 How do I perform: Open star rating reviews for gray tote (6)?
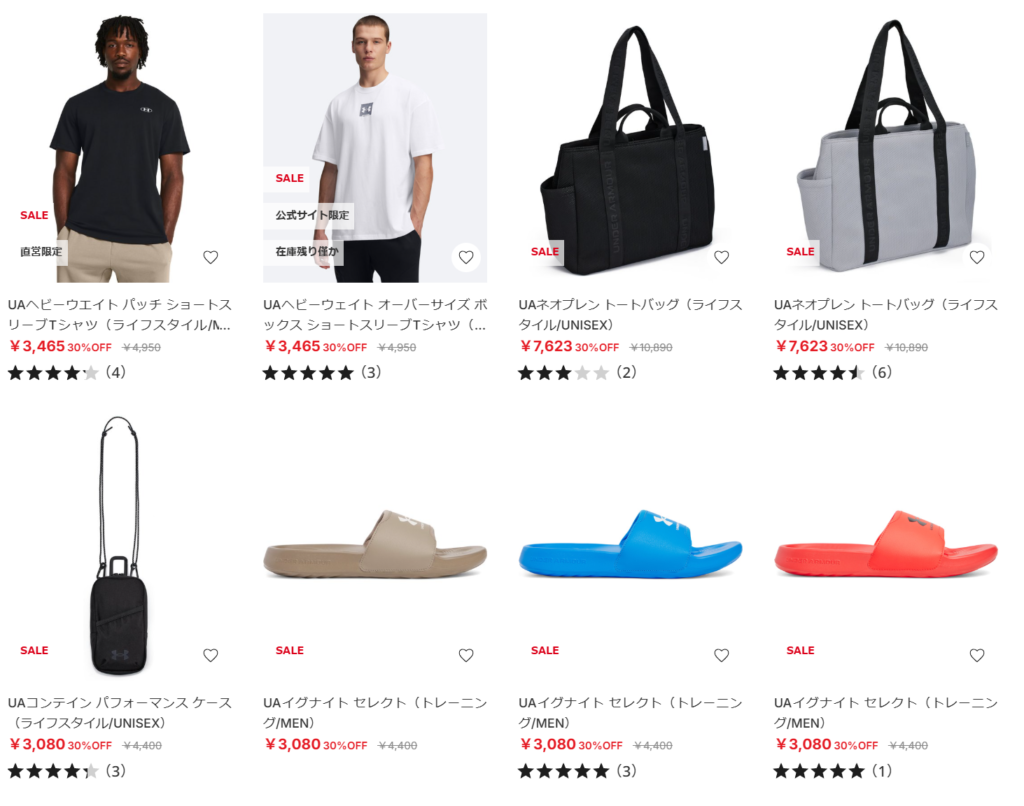[833, 373]
